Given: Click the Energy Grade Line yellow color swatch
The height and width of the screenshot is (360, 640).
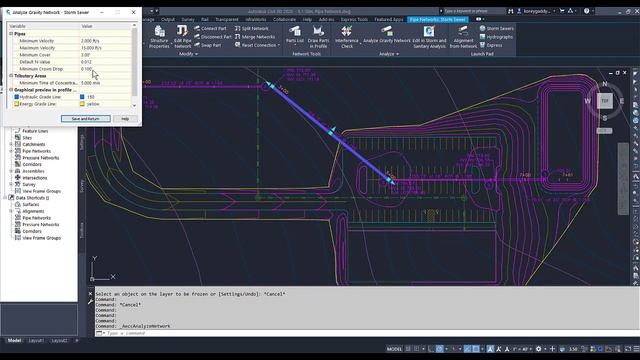Looking at the screenshot, I should [82, 104].
